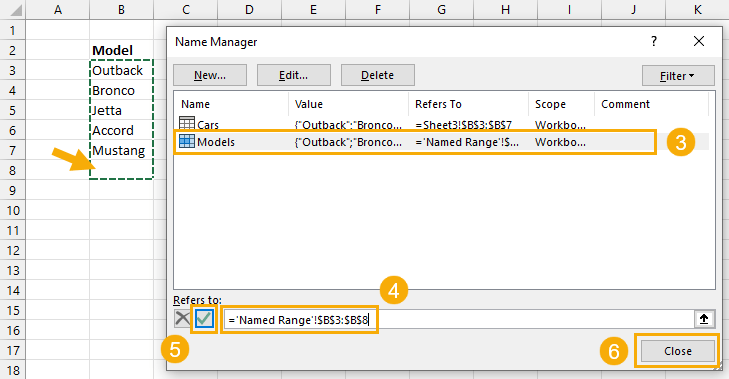
Task: Select column E header
Action: tap(313, 10)
